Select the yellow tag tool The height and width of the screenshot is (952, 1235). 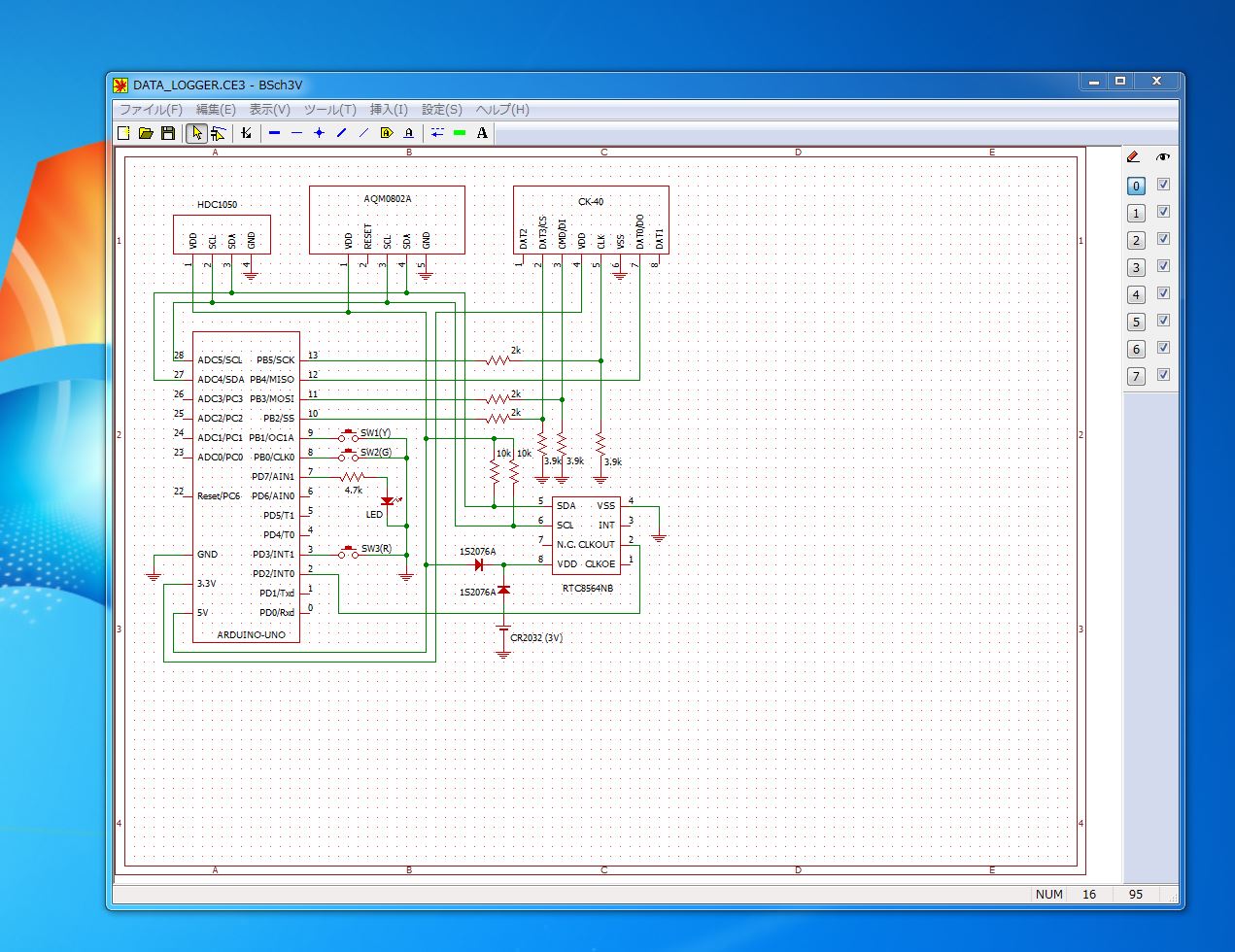point(387,133)
